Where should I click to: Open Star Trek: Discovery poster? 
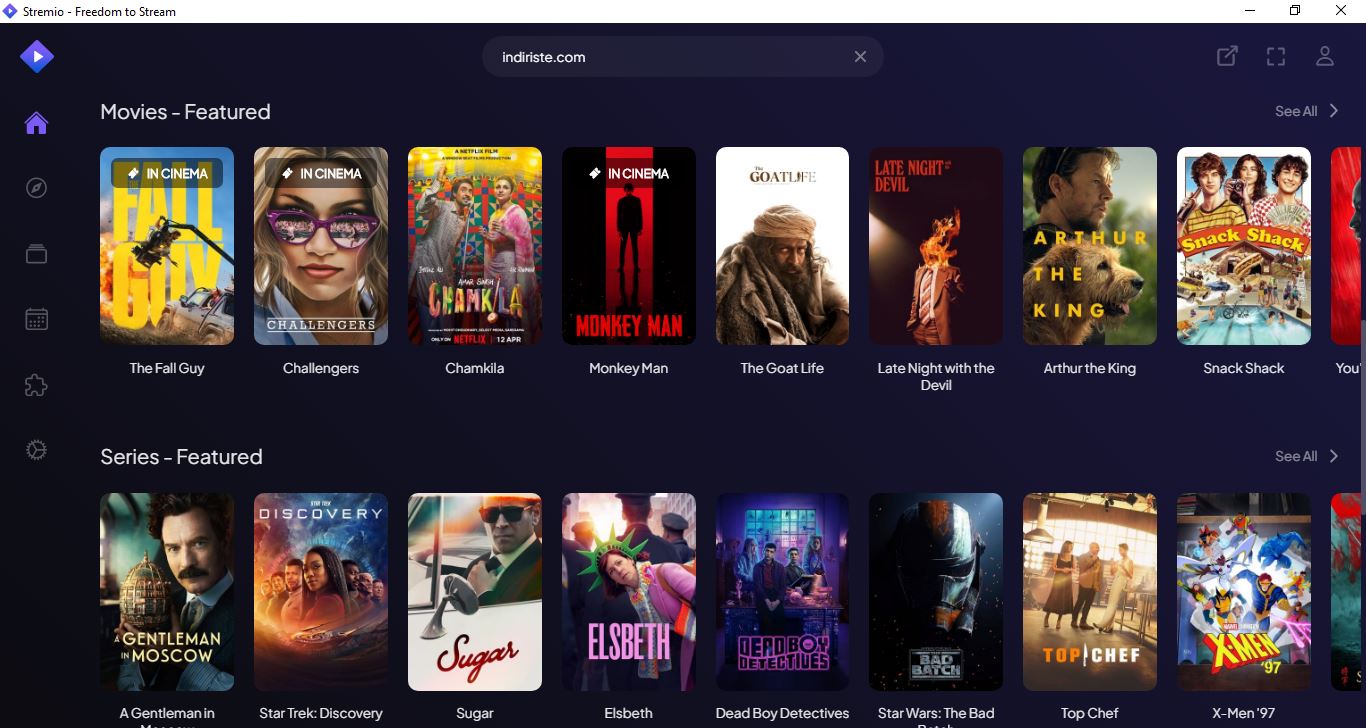321,591
